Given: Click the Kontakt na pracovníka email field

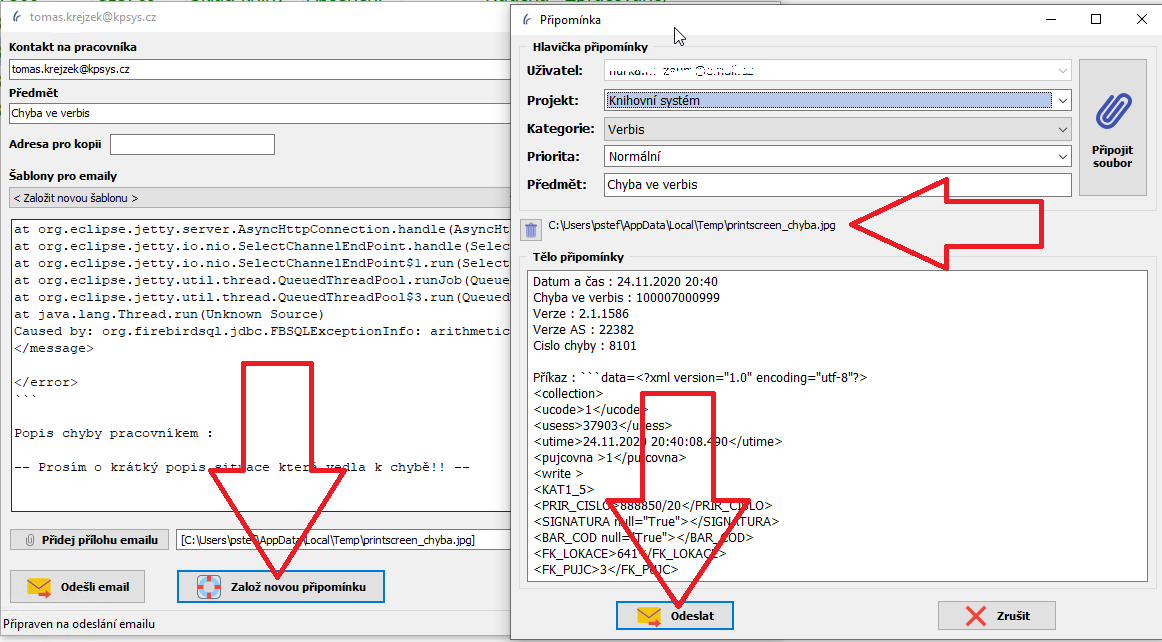Looking at the screenshot, I should [259, 69].
